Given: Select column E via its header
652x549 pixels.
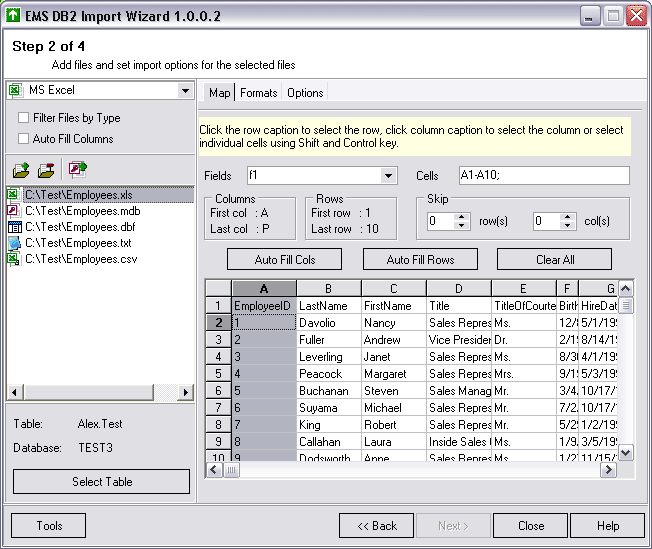Looking at the screenshot, I should (x=524, y=288).
